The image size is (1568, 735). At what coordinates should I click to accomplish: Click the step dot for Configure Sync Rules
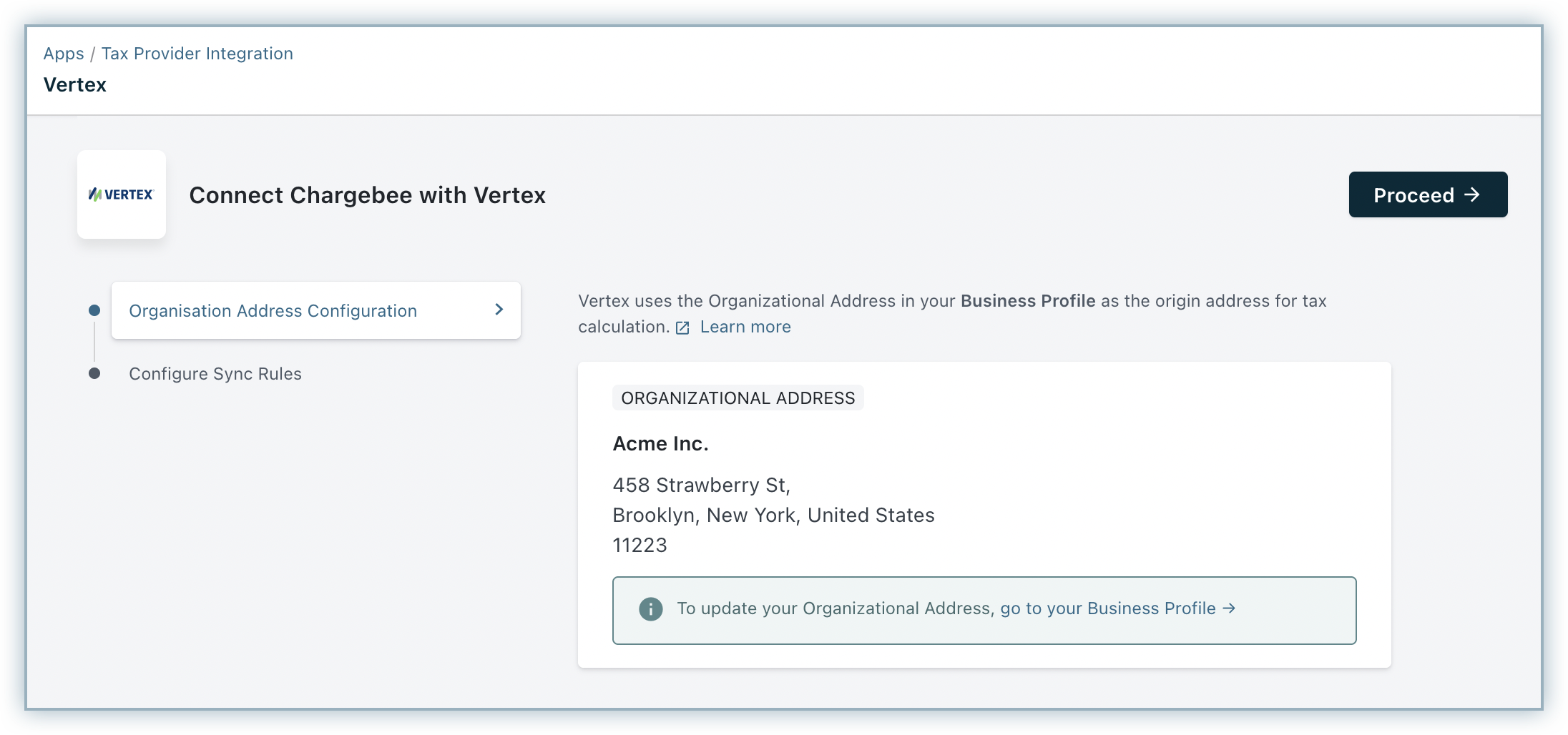(x=94, y=373)
